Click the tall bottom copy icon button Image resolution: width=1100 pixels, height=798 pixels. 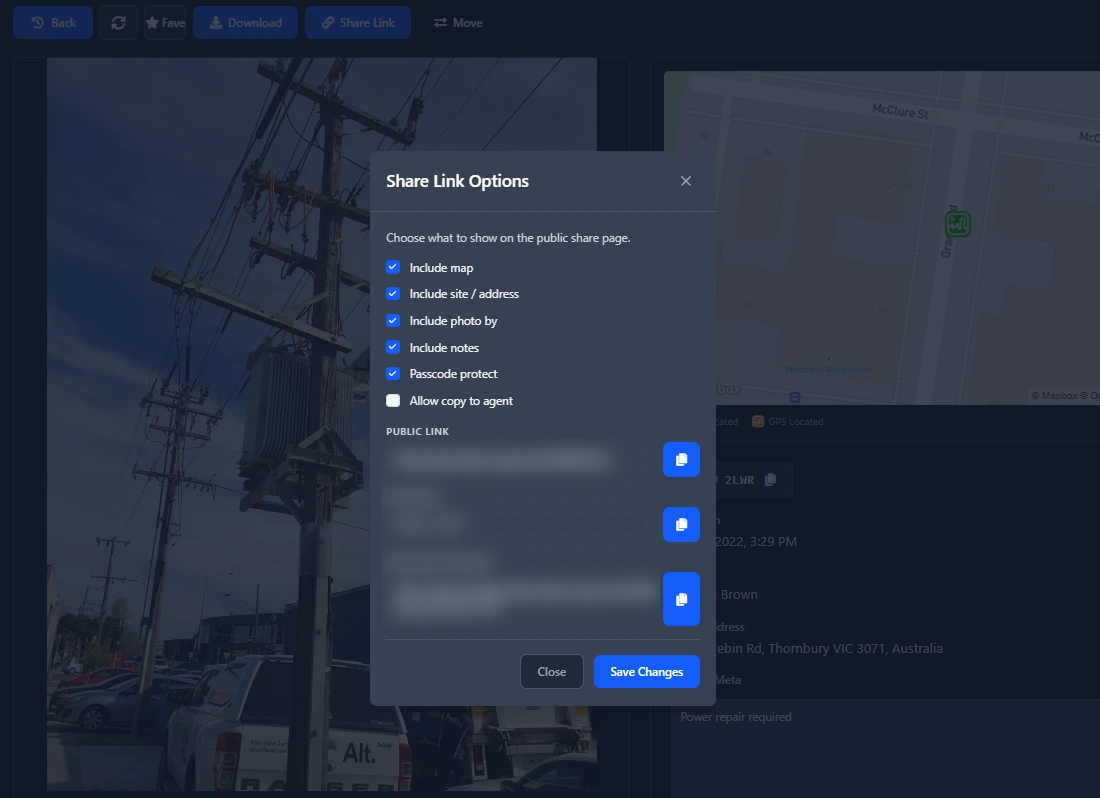[x=681, y=599]
